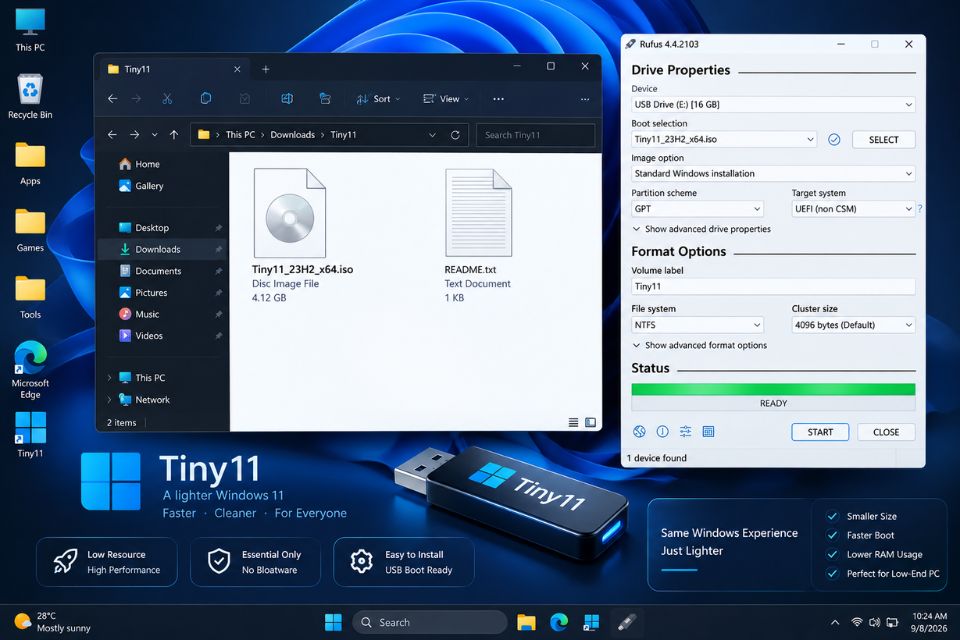The height and width of the screenshot is (640, 960).
Task: Click Copy icon in Explorer toolbar
Action: (x=206, y=99)
